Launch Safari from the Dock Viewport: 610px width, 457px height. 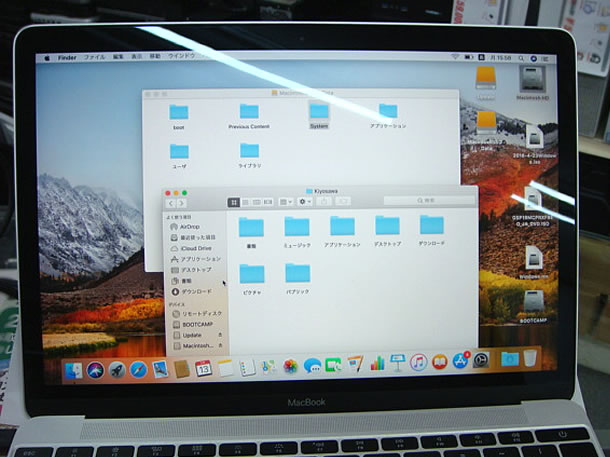pos(138,369)
